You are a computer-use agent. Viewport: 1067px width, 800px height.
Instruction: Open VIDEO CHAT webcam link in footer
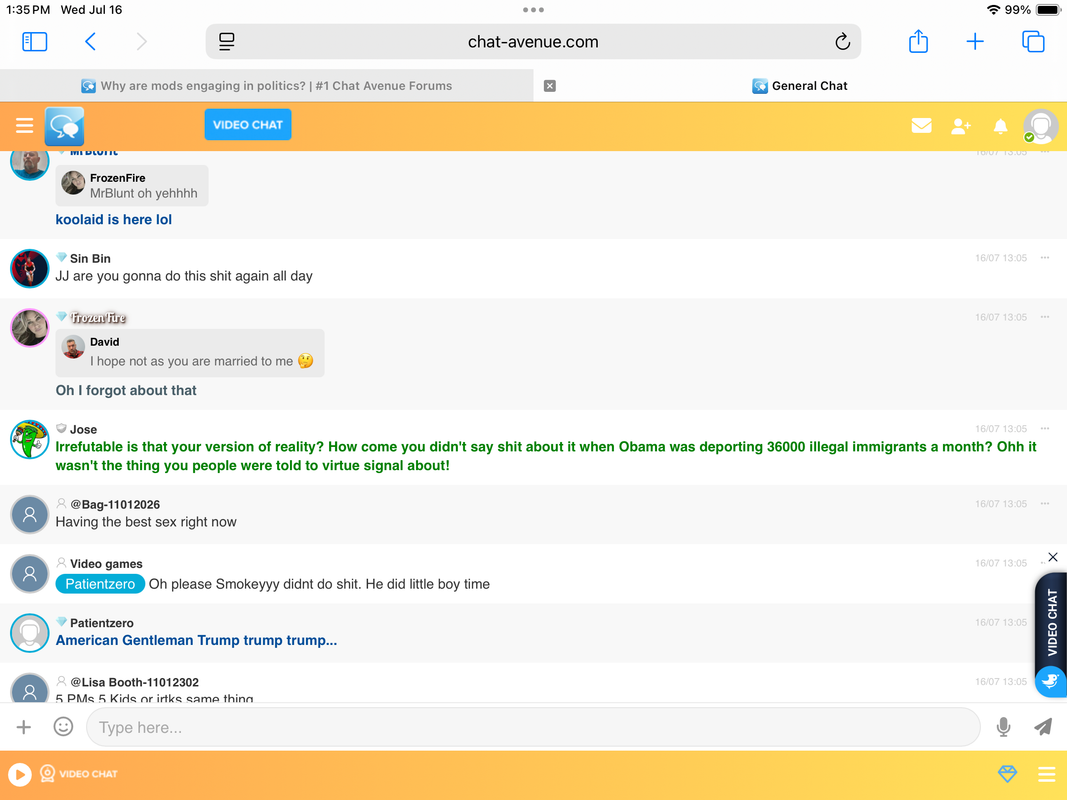click(79, 774)
